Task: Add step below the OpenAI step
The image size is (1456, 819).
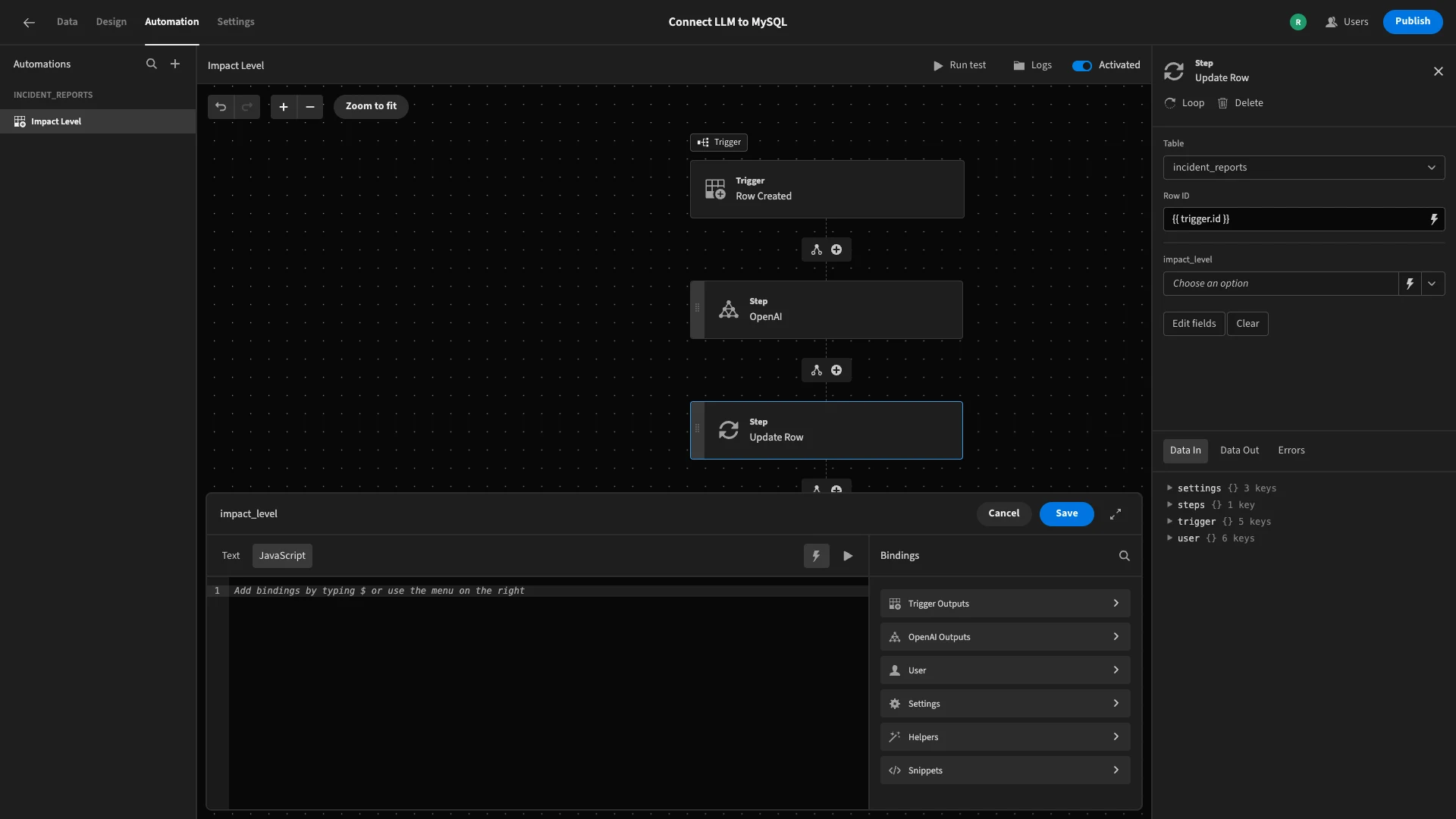Action: pos(836,370)
